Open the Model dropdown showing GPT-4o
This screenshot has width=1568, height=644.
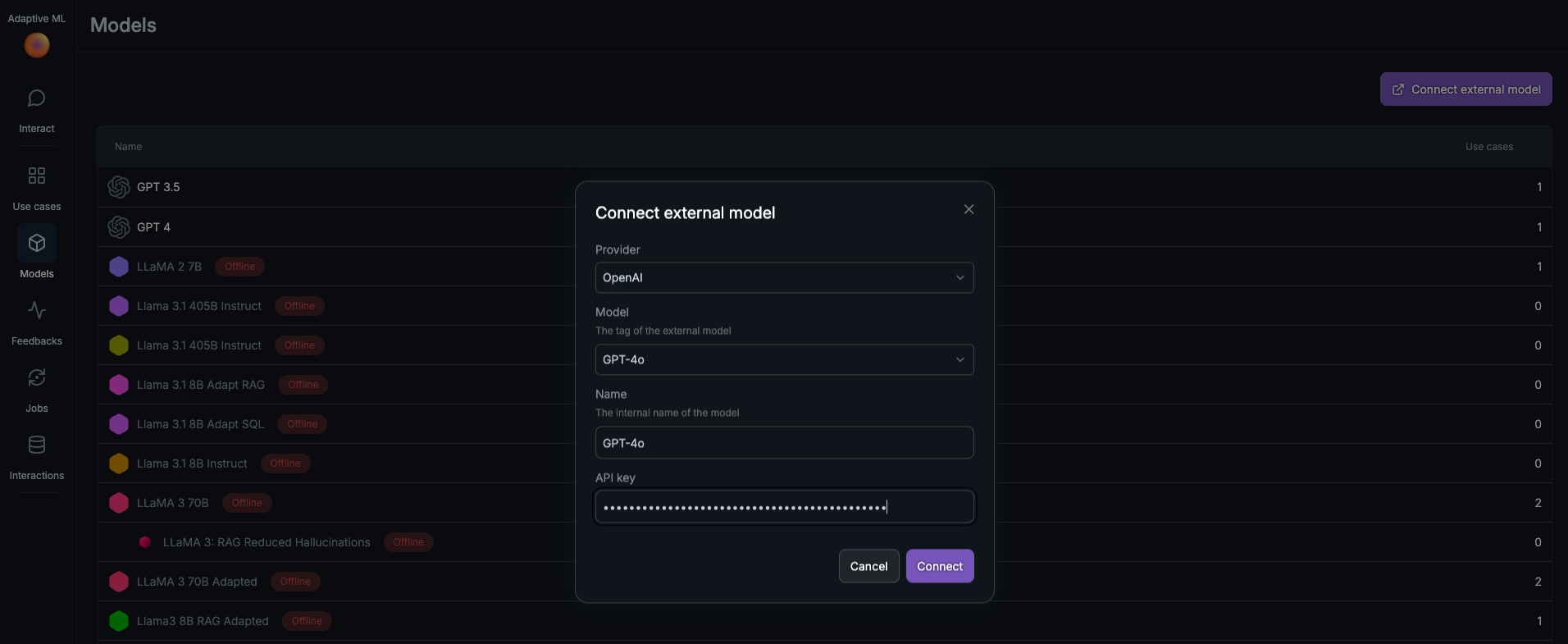784,359
